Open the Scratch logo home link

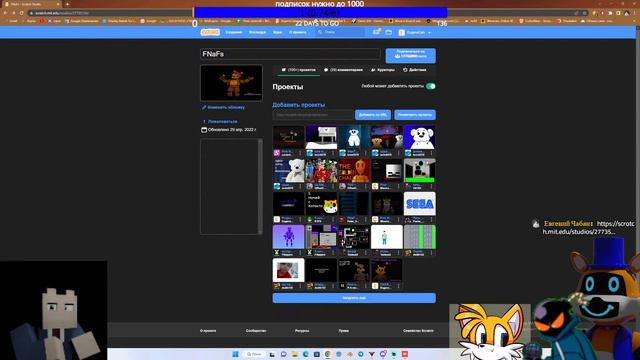click(x=210, y=32)
